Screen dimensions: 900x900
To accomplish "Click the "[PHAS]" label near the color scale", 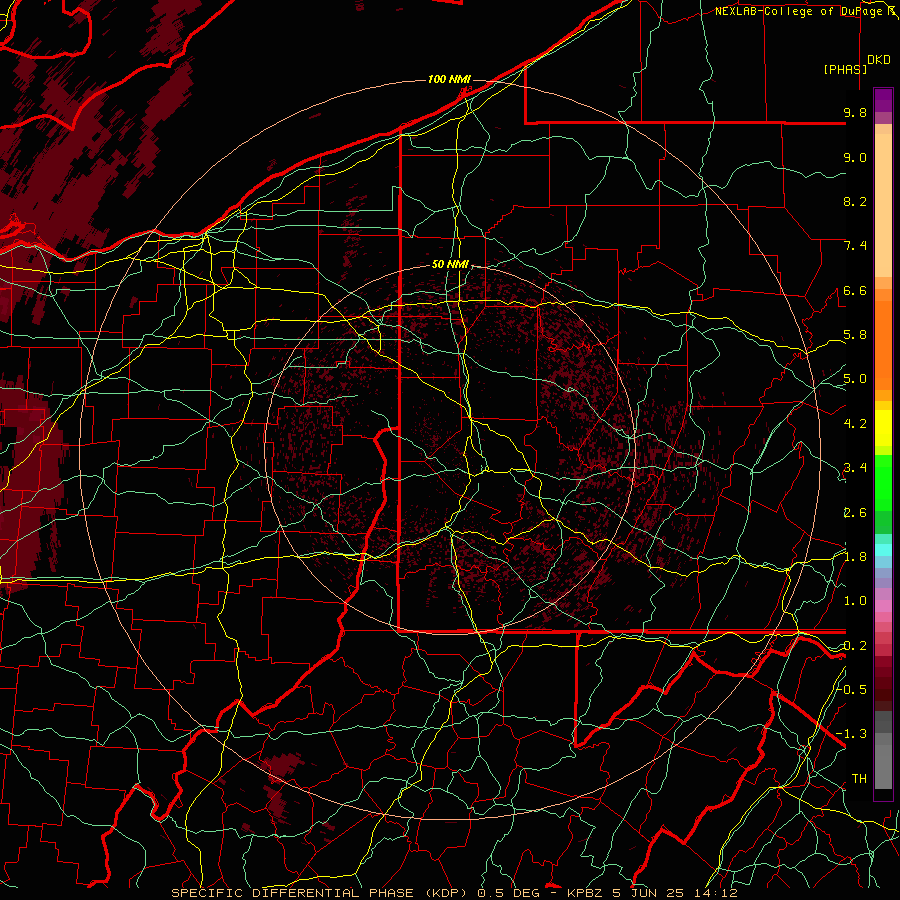I will tap(845, 69).
